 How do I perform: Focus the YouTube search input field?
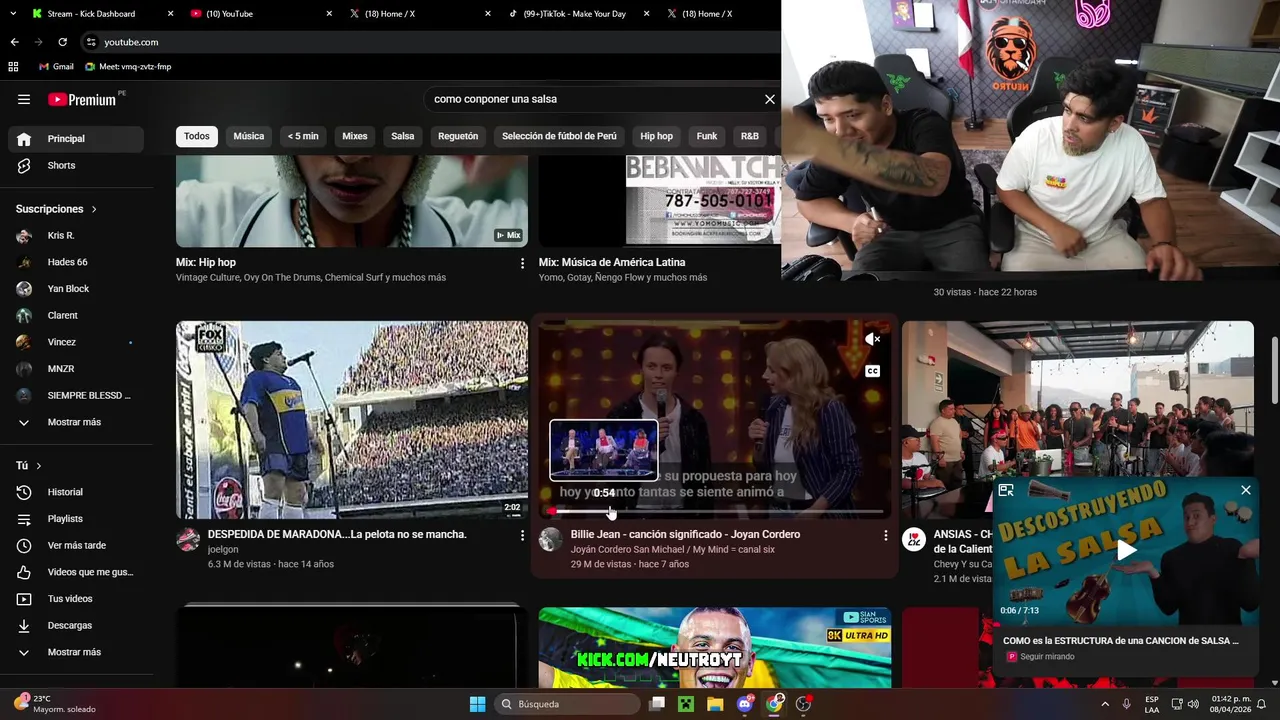point(590,99)
